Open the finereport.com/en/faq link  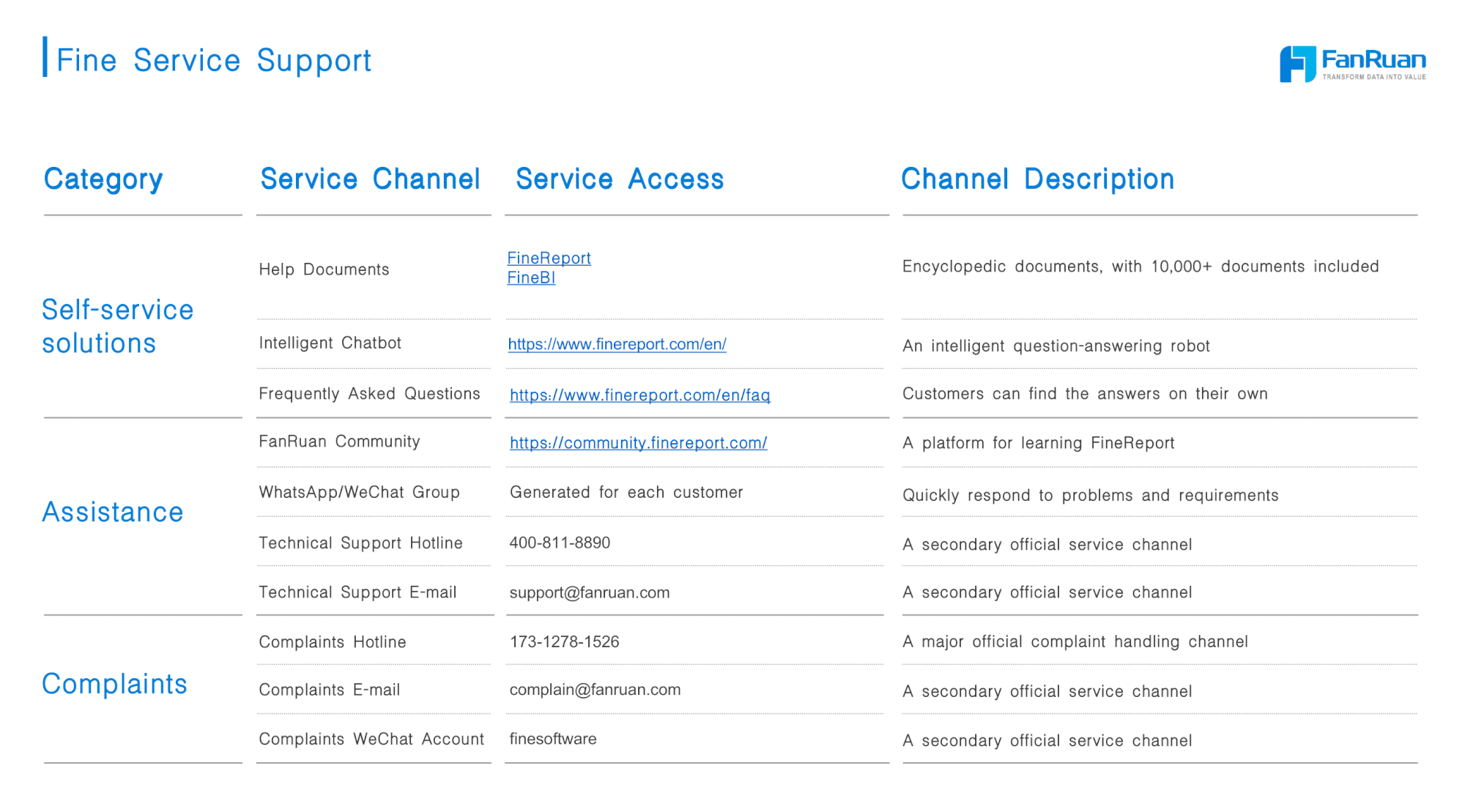639,395
